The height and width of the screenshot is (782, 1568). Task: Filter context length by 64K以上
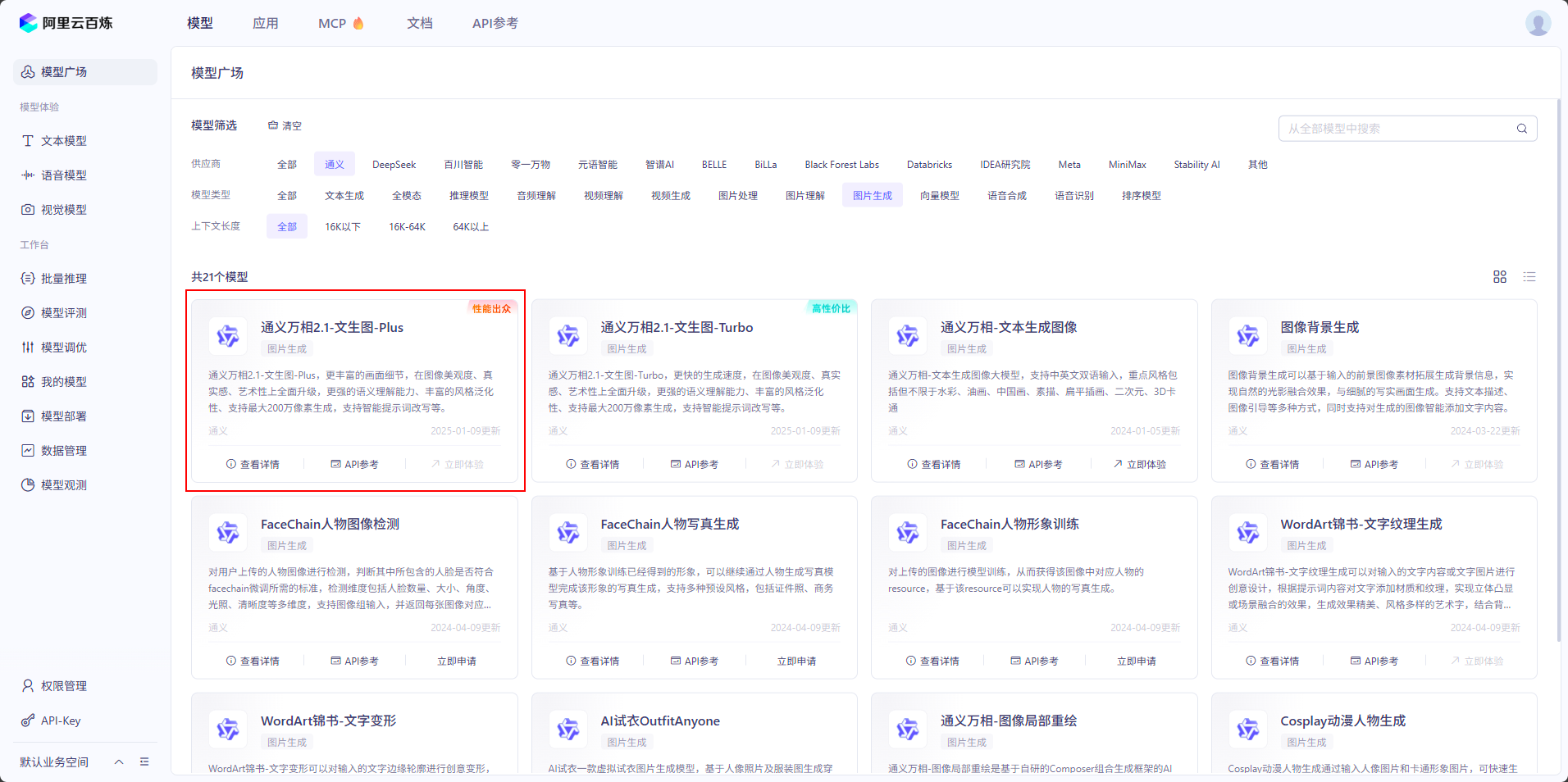coord(471,227)
